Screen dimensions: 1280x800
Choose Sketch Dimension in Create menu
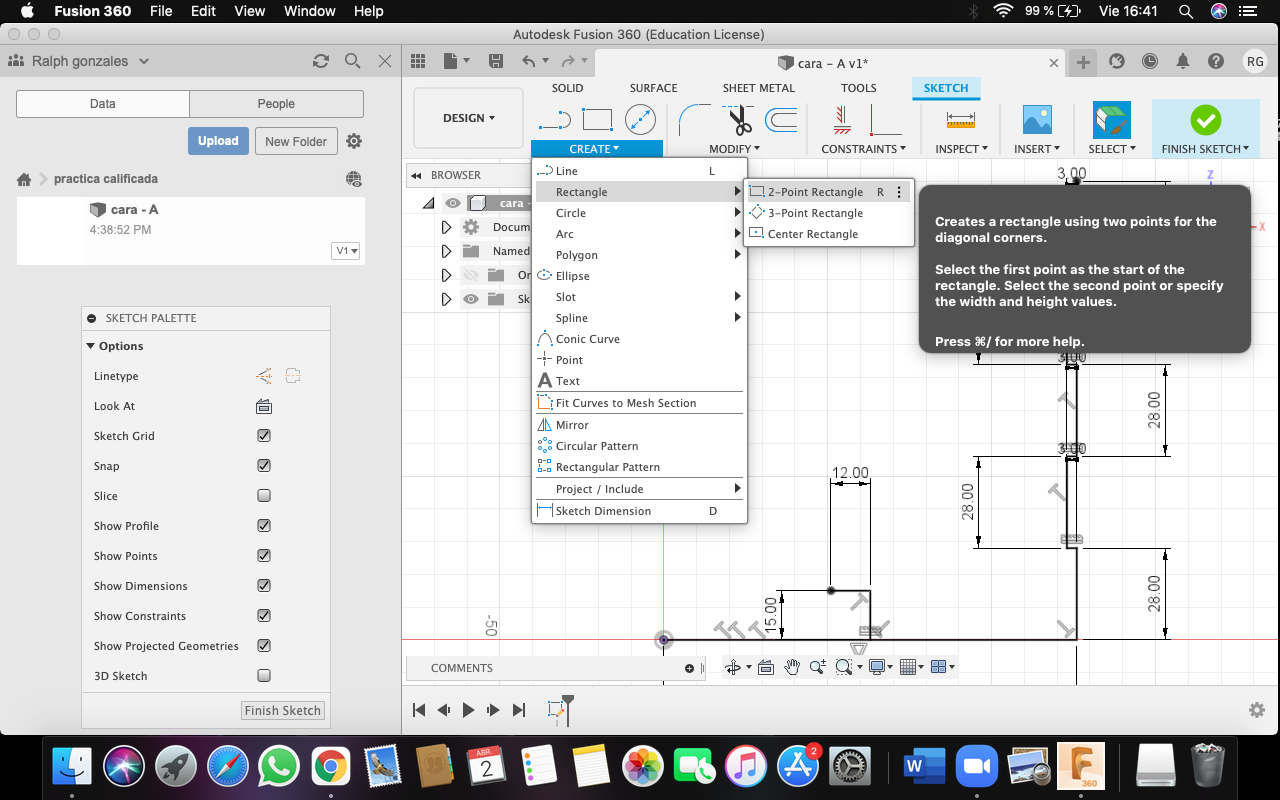[639, 511]
